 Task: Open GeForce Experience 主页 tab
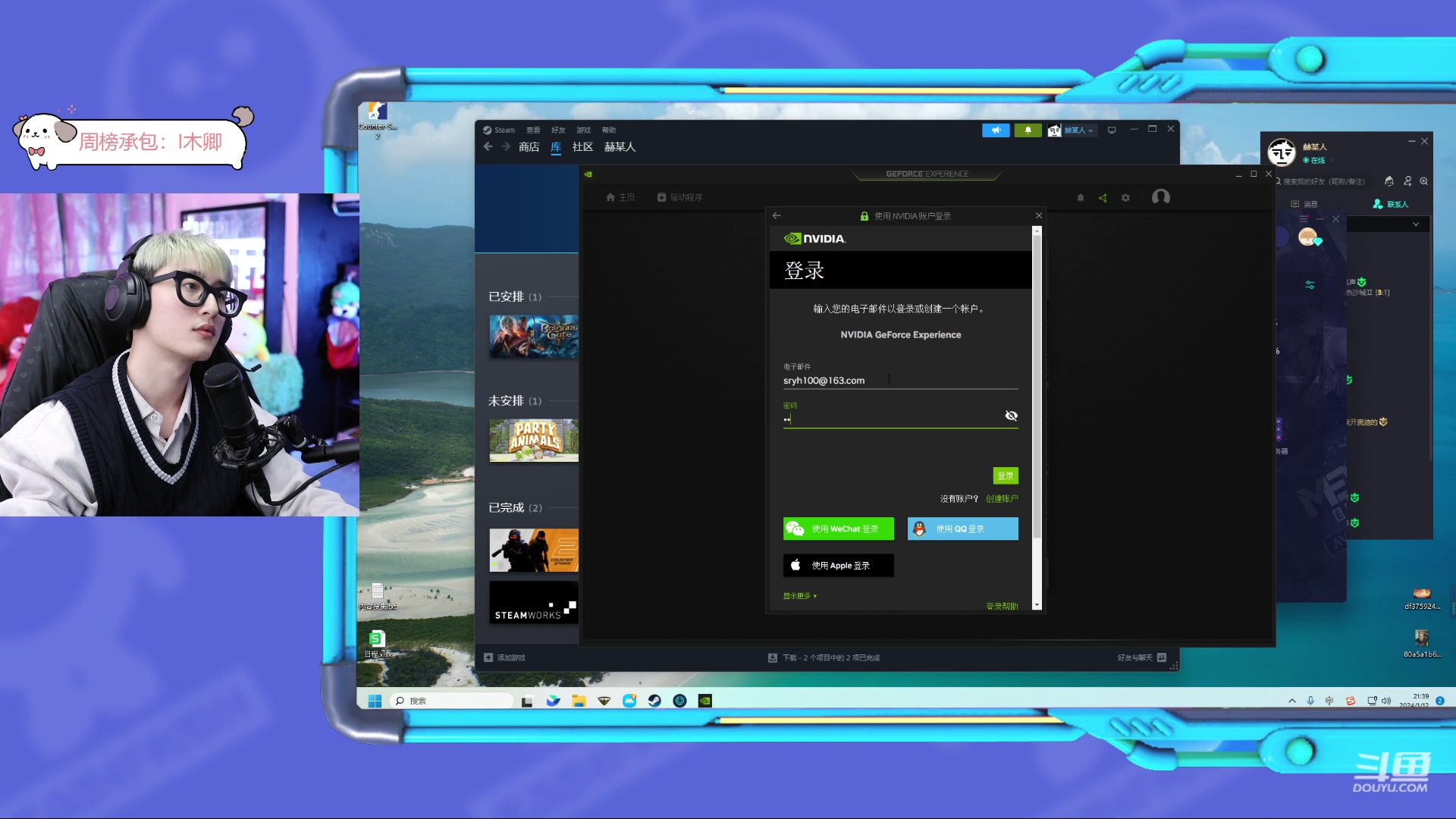[x=620, y=197]
